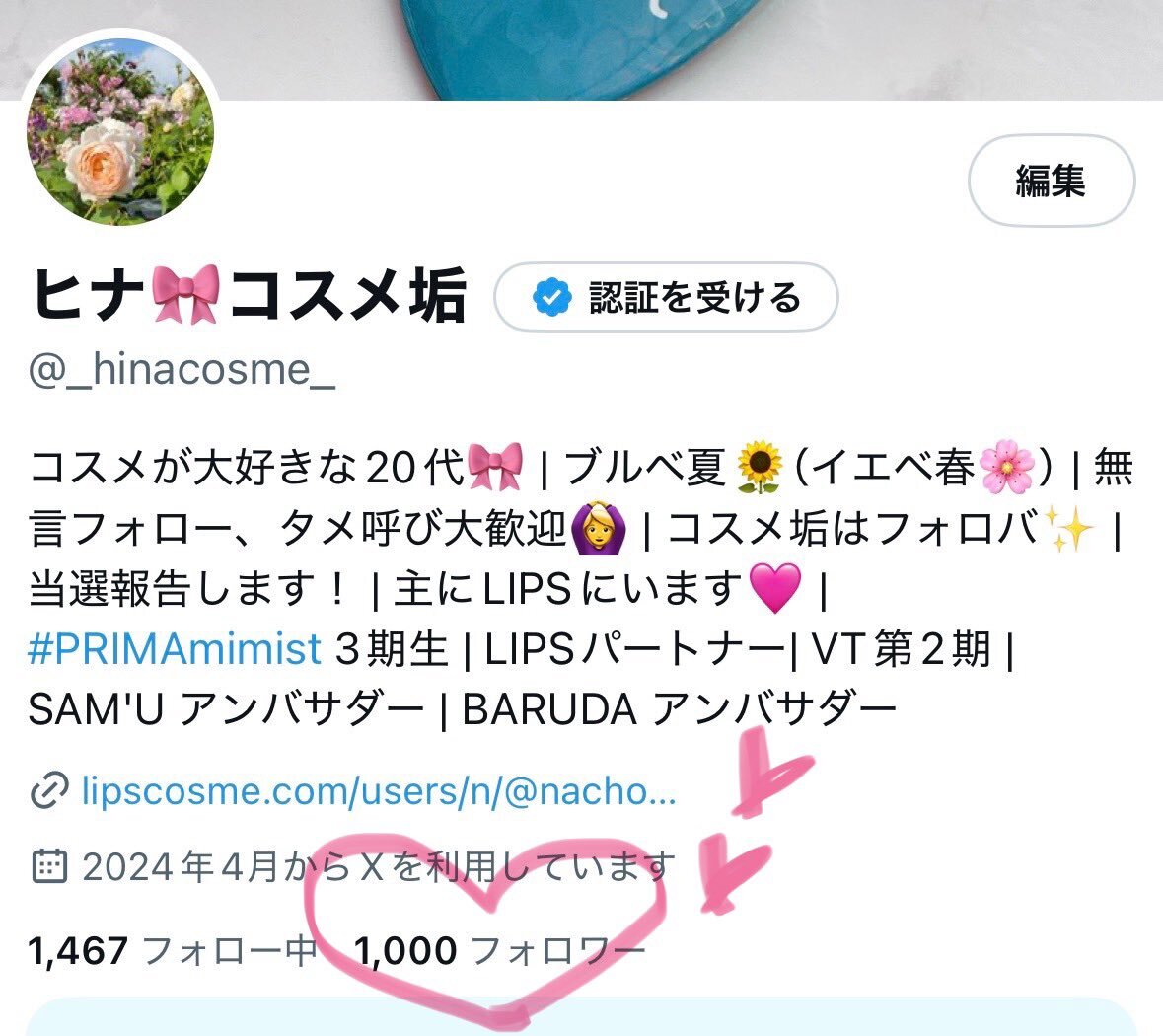Open the lipscosme.com profile link

coord(379,790)
